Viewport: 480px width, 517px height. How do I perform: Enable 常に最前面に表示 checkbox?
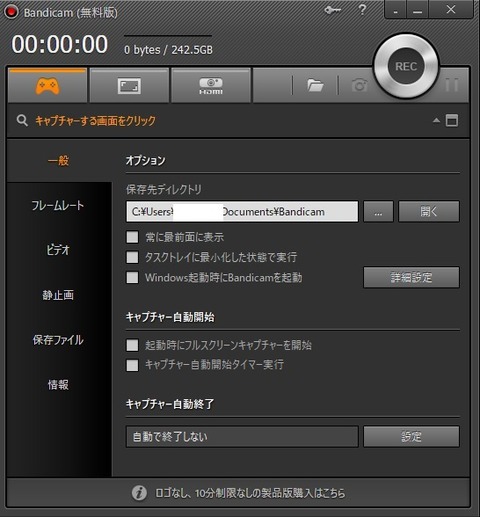132,237
